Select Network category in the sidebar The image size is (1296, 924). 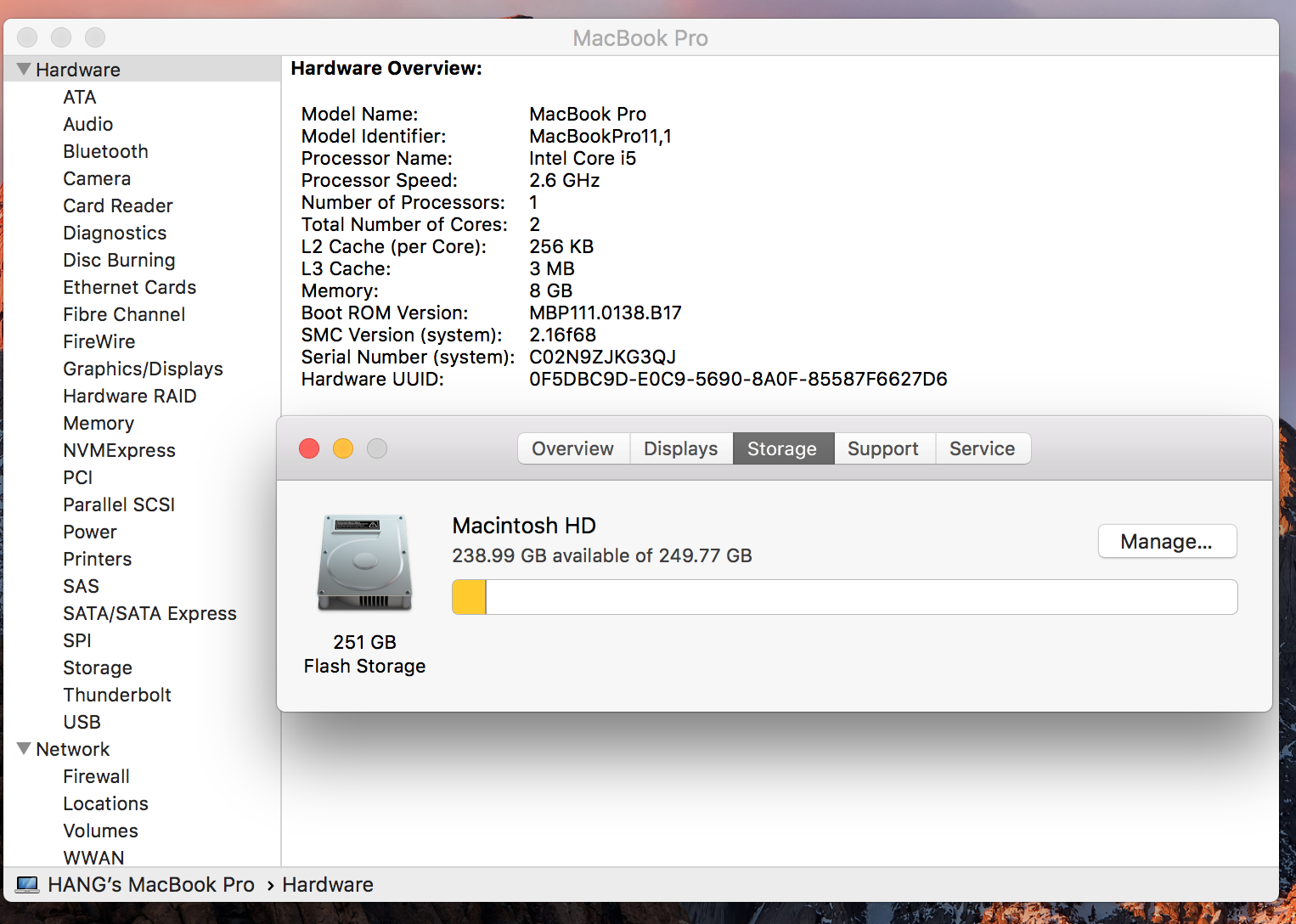73,749
